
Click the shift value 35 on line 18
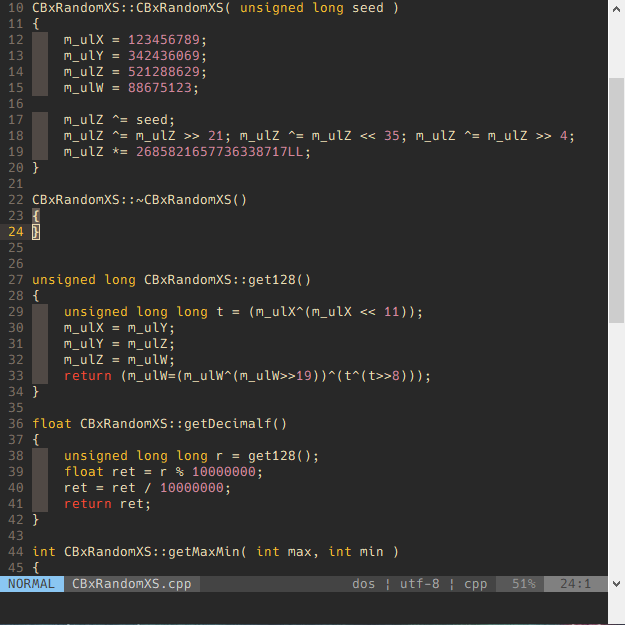pos(392,136)
